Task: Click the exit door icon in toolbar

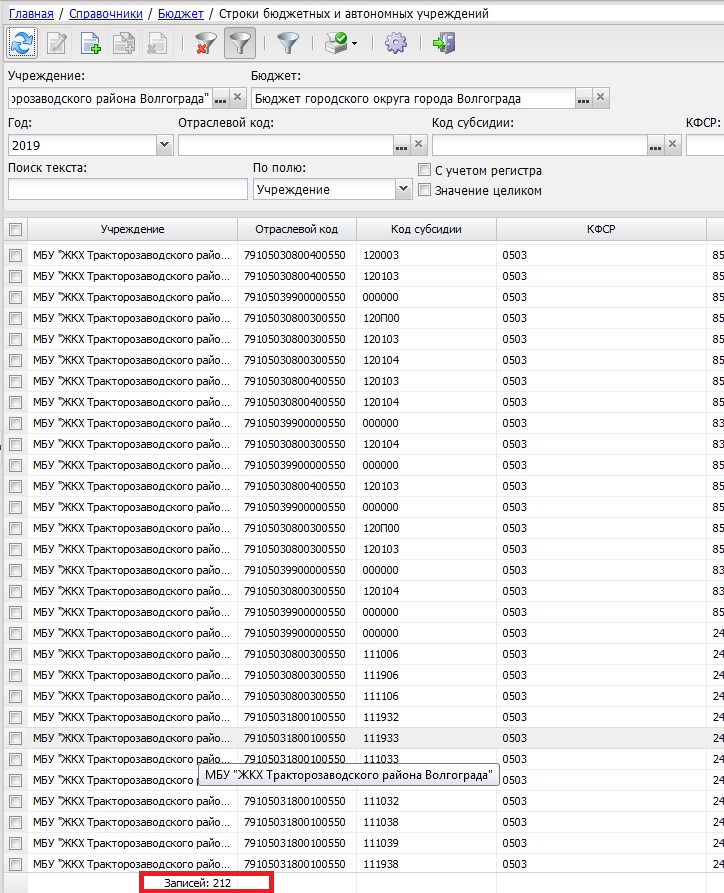Action: point(442,43)
